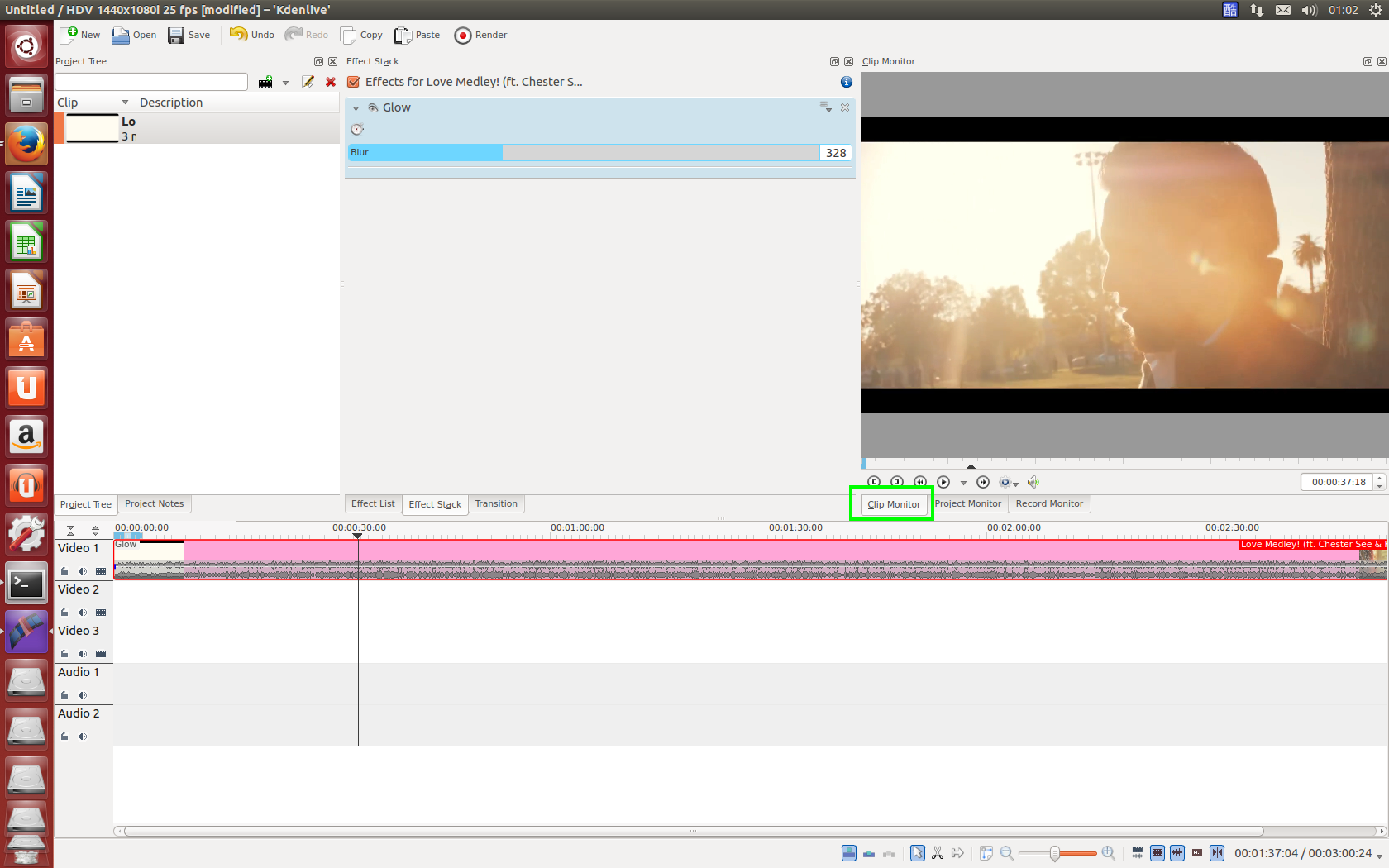
Task: Click the clip properties pencil icon
Action: [308, 82]
